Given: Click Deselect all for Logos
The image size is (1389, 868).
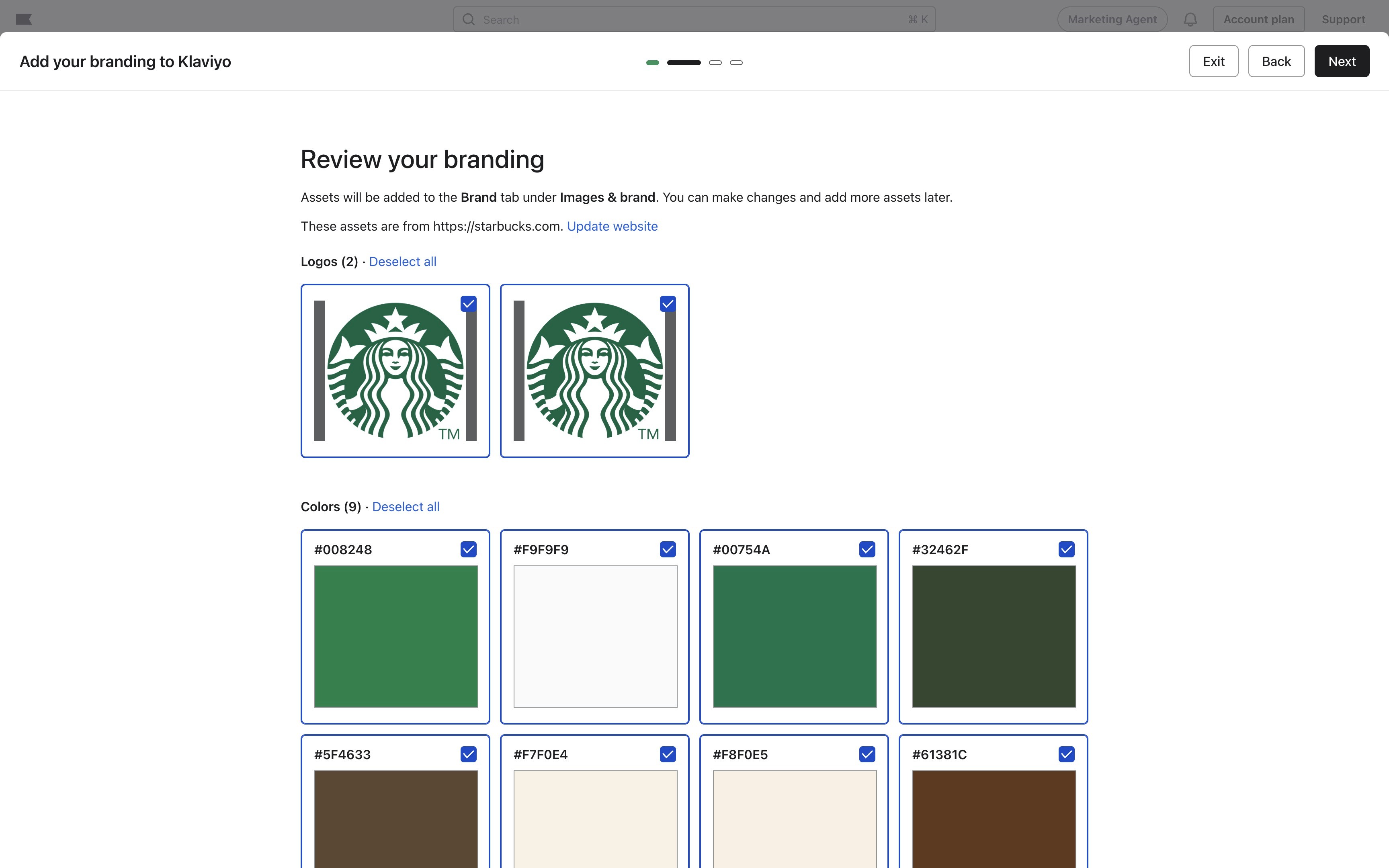Looking at the screenshot, I should [402, 262].
